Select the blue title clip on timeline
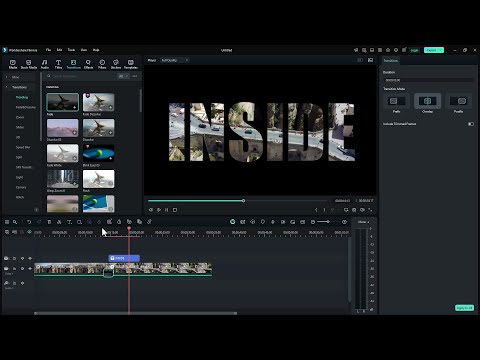This screenshot has height=360, width=480. tap(124, 258)
